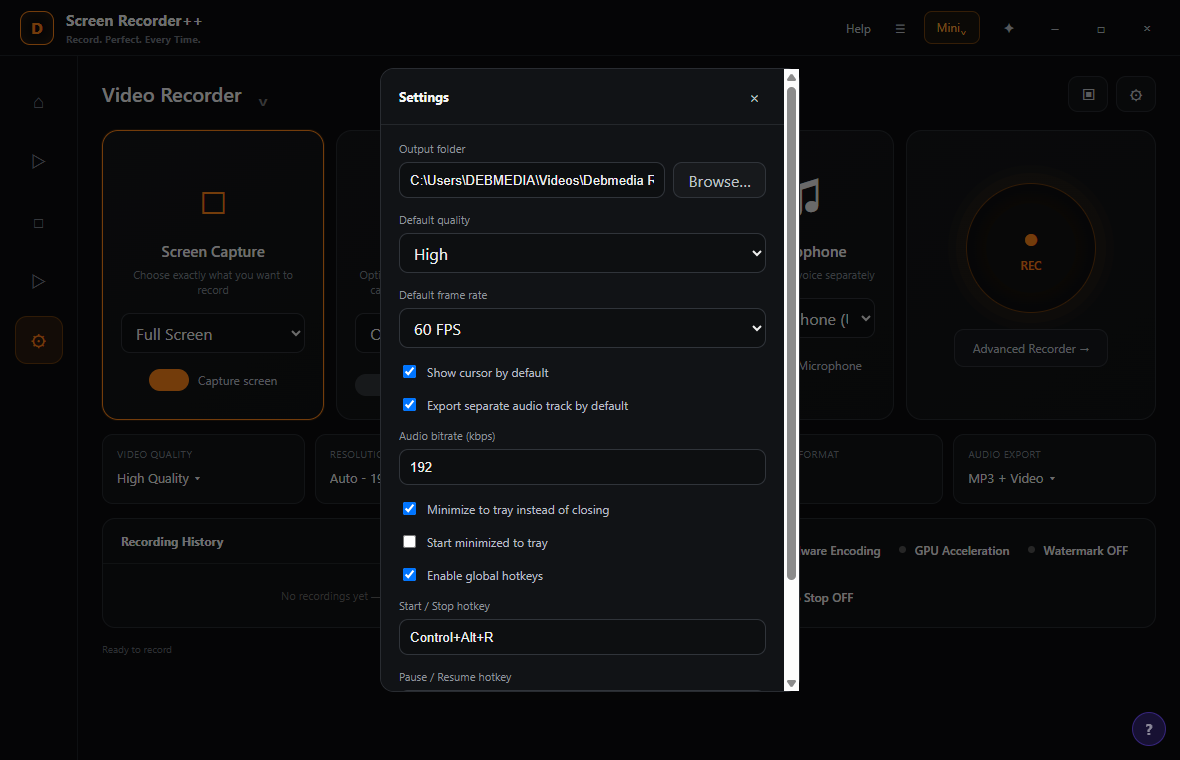1180x760 pixels.
Task: Click the scrollbar down arrow in Settings
Action: click(x=791, y=683)
